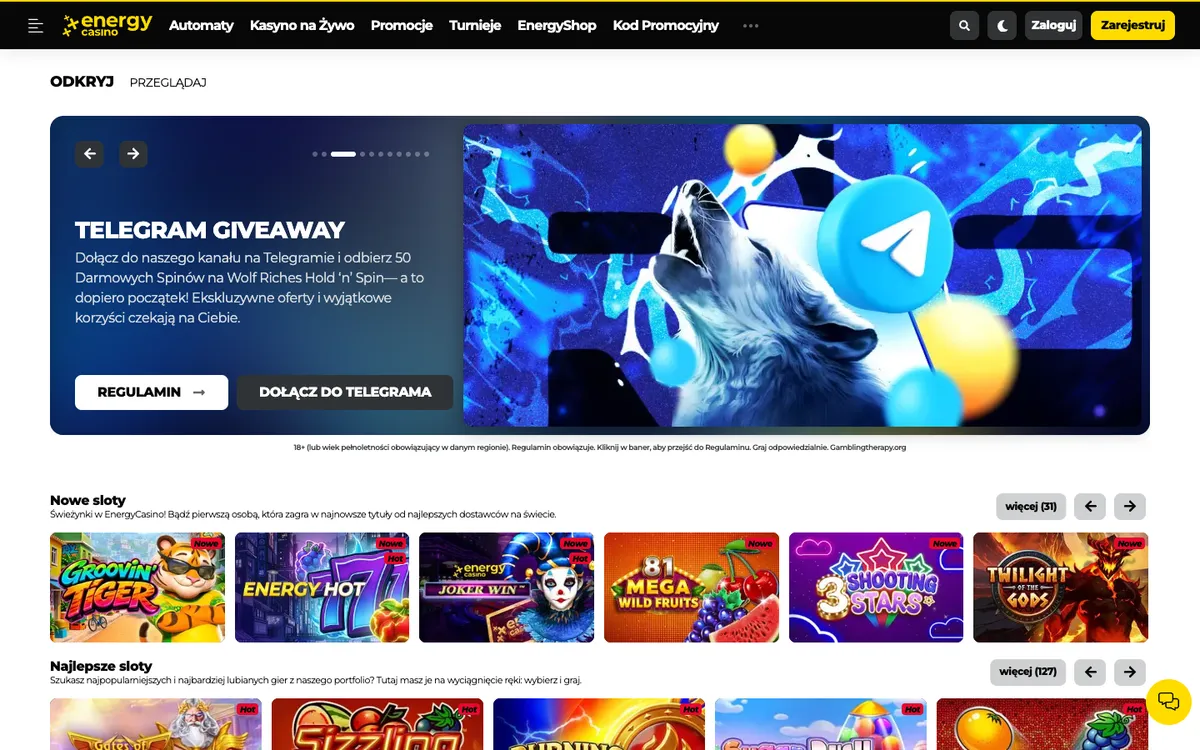
Task: Launch Groovin' Tiger slot
Action: [x=137, y=587]
